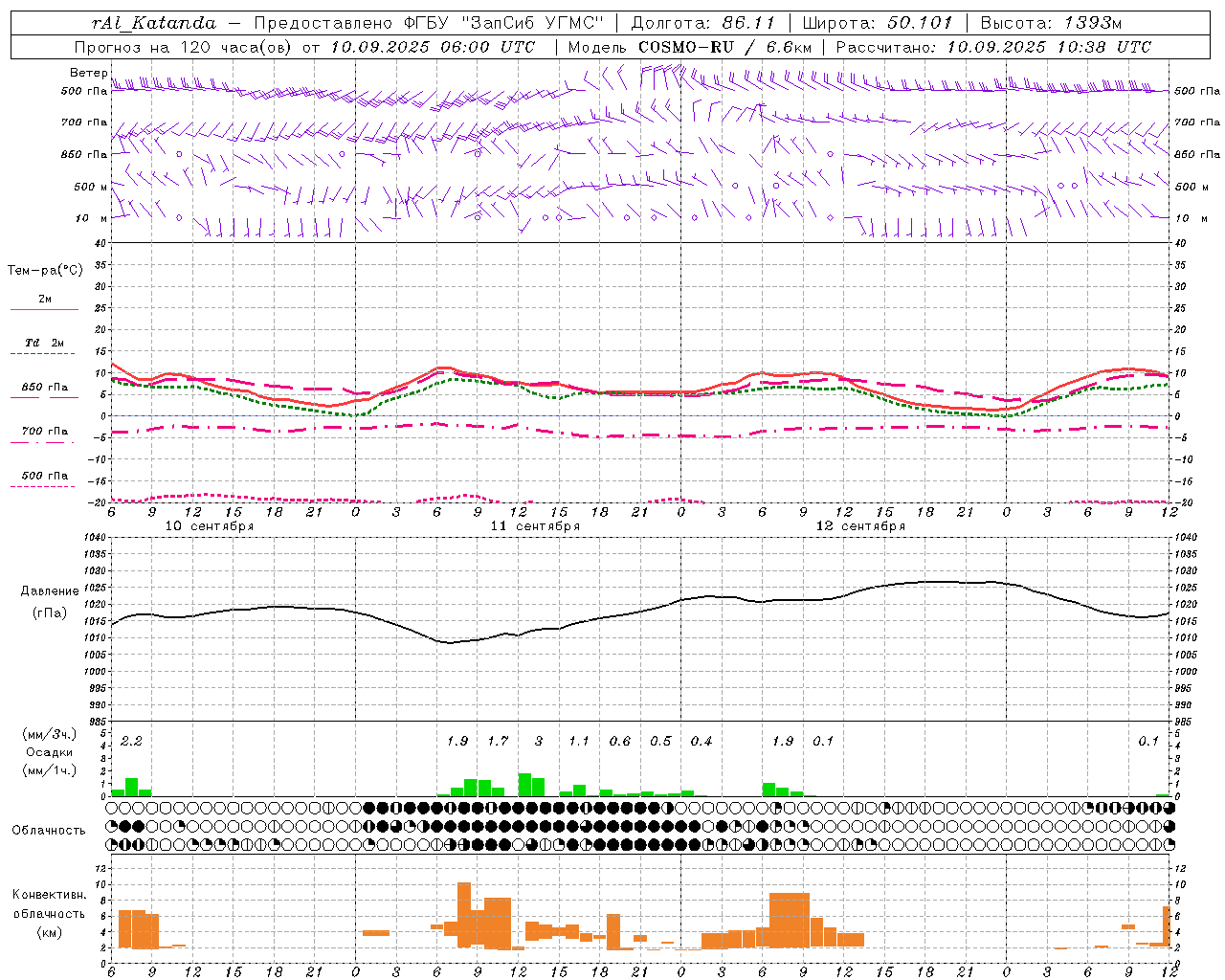Click the 850 гПа temperature legend entry
The width and height of the screenshot is (1225, 980).
coord(44,391)
